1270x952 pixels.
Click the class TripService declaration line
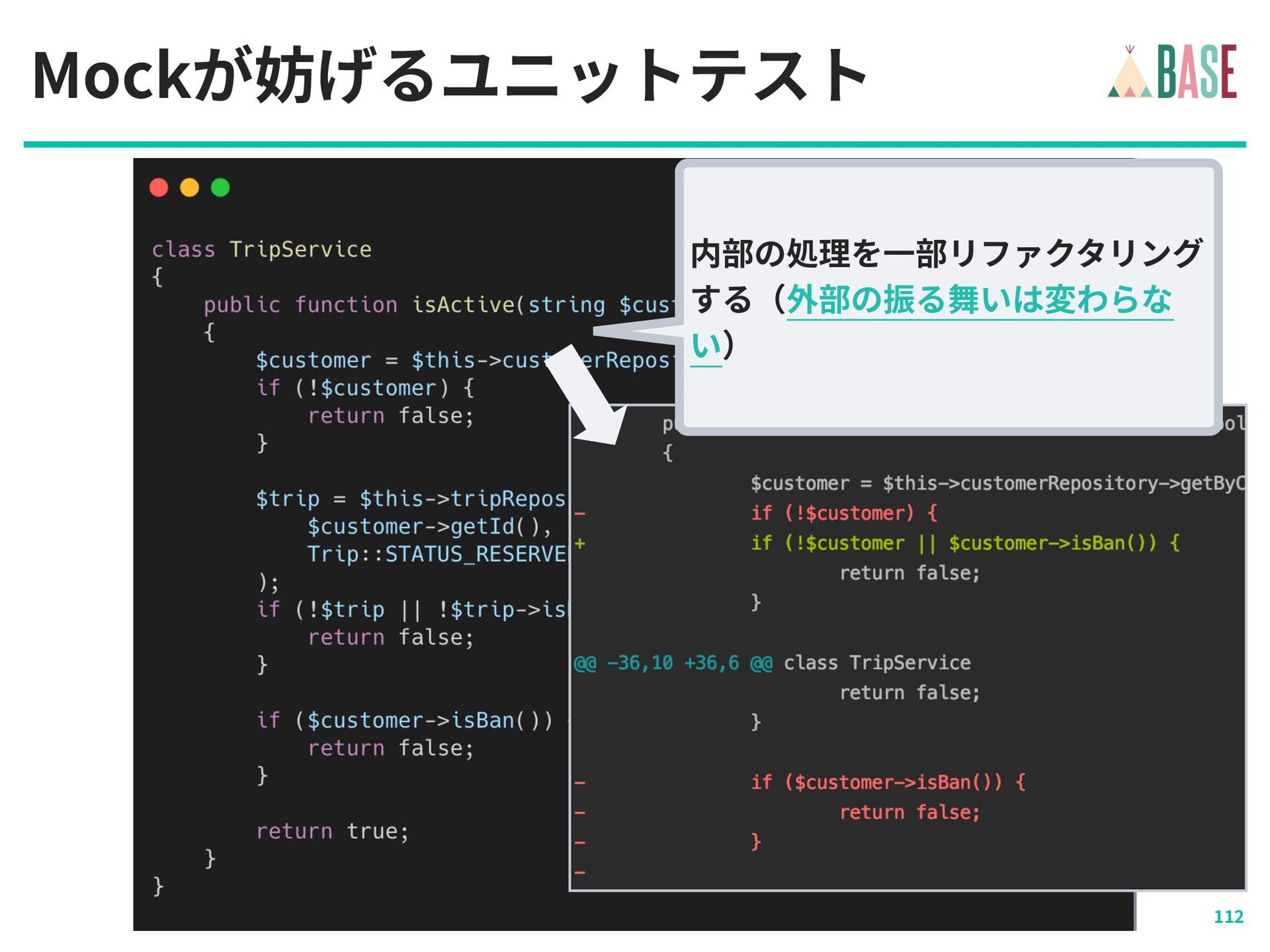point(262,249)
